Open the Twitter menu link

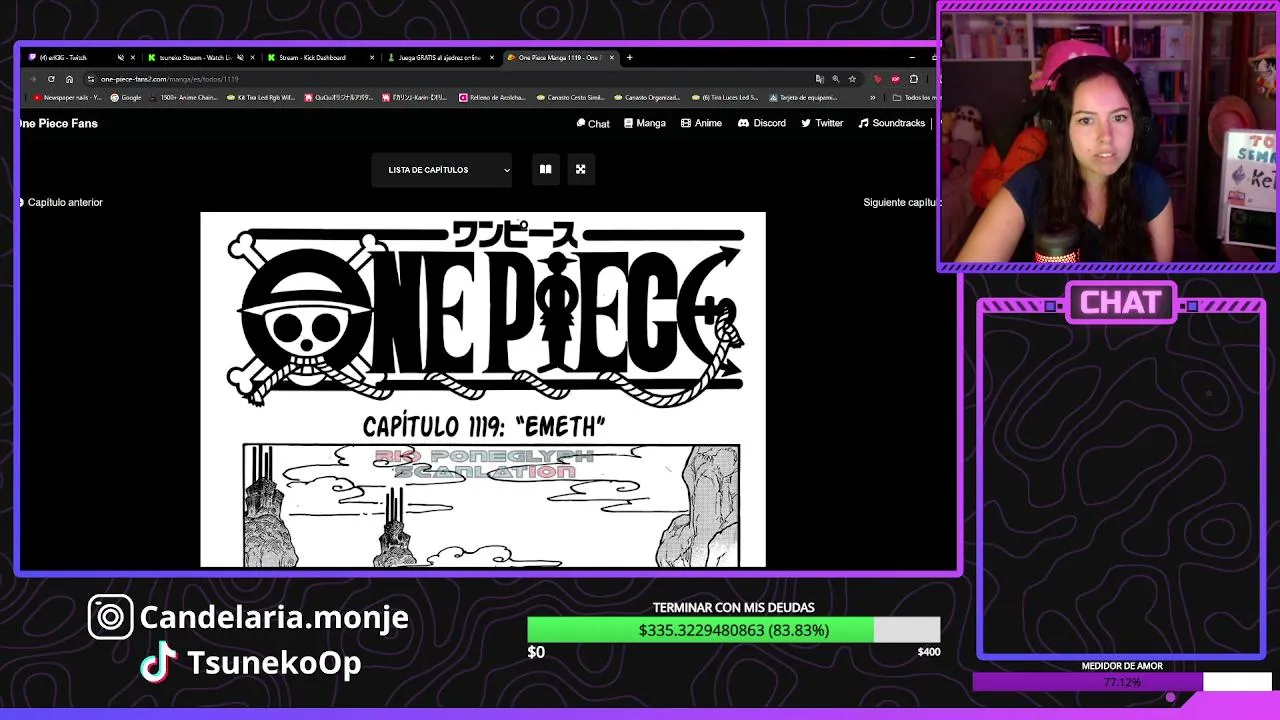[822, 124]
